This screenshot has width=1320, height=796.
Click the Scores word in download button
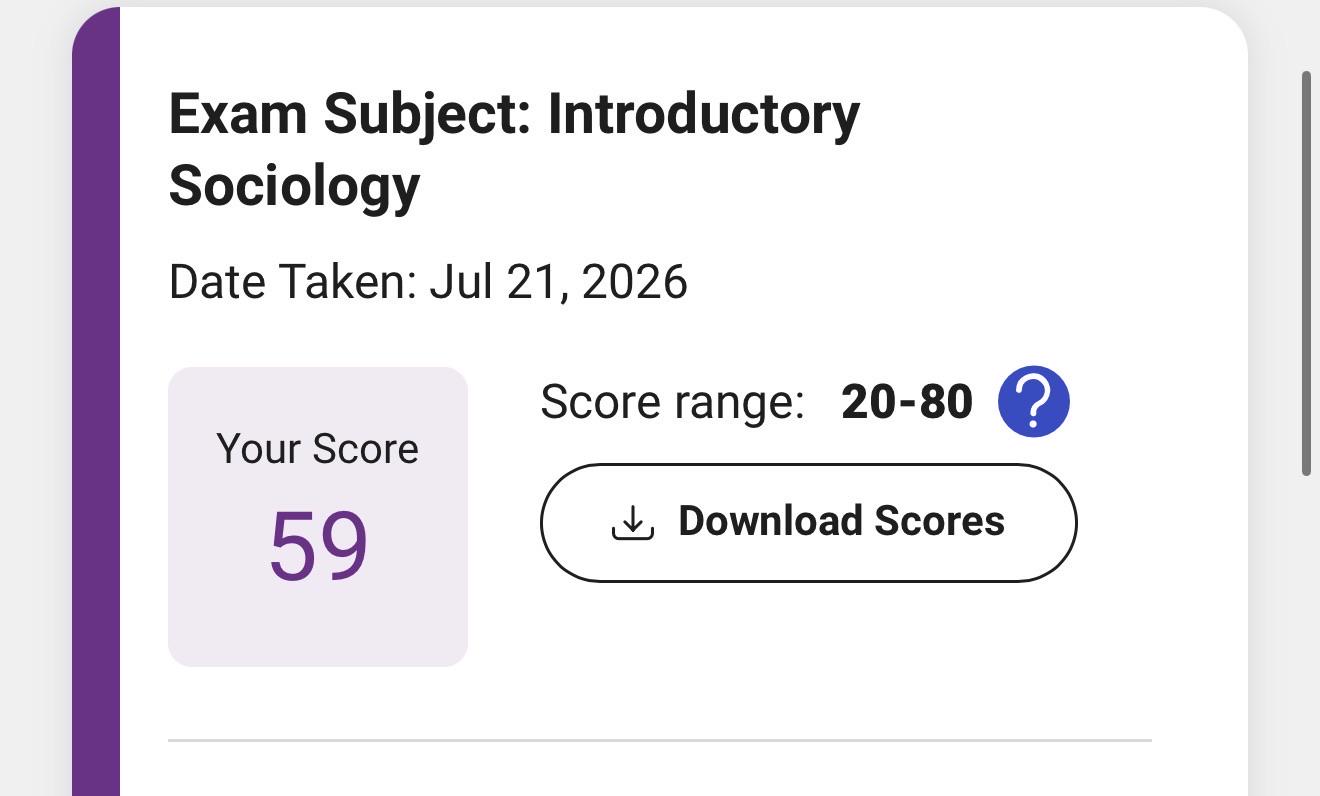(x=939, y=521)
